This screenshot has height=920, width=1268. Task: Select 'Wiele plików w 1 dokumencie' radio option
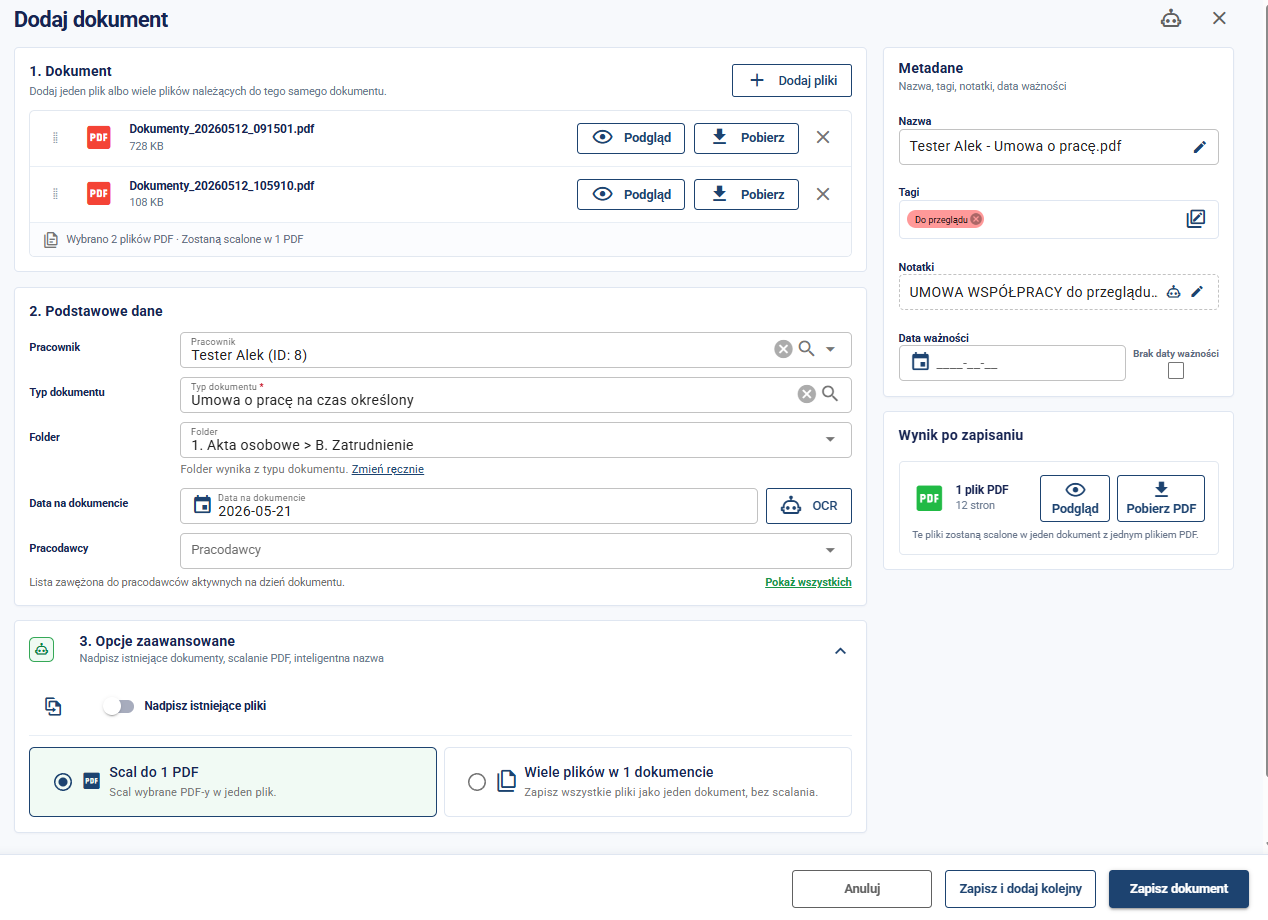(477, 782)
